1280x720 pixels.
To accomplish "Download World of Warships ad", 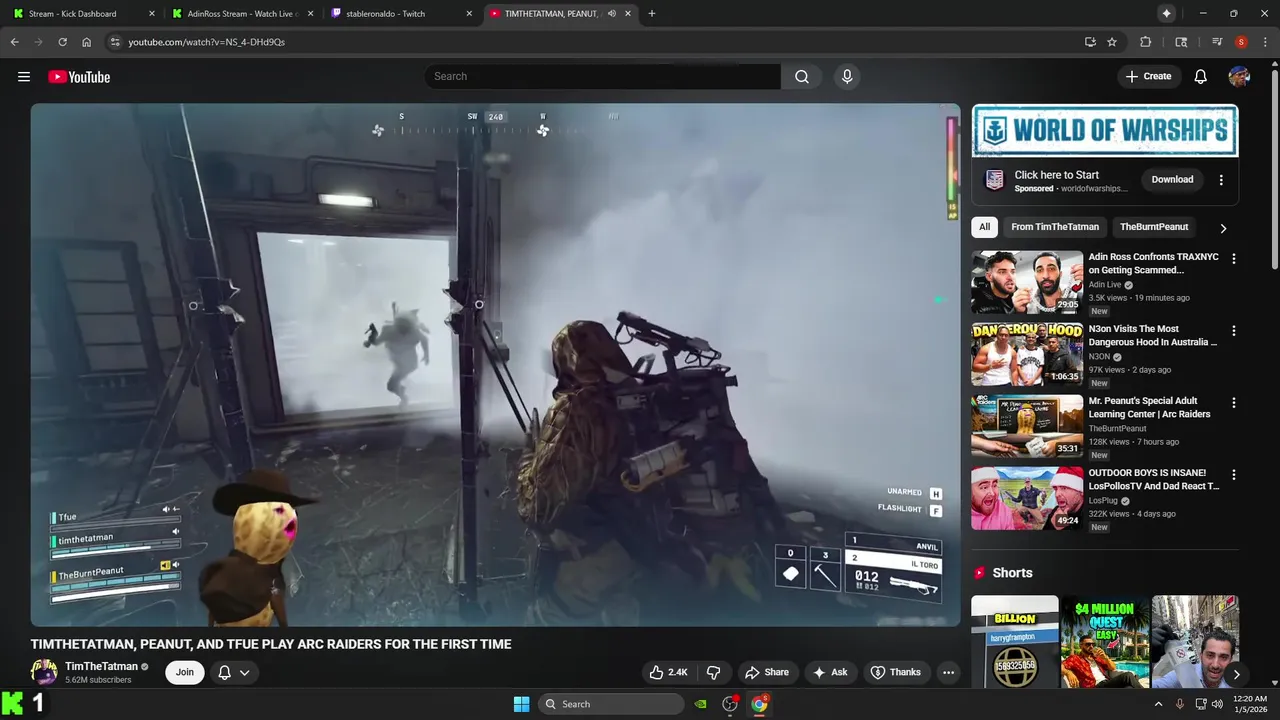I will (x=1172, y=180).
